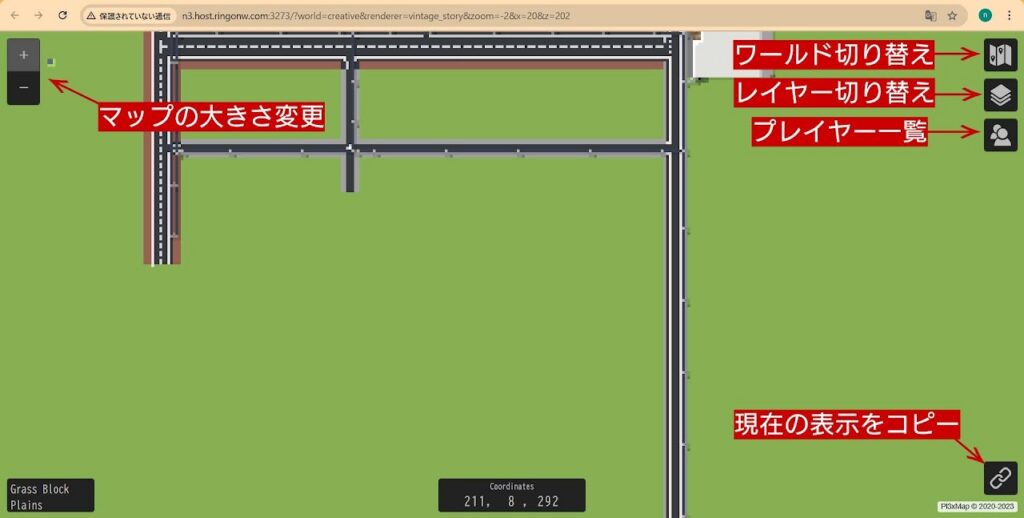Click the Pl3xMap attribution link
Screen dimensions: 1024x518
pyautogui.click(x=977, y=506)
